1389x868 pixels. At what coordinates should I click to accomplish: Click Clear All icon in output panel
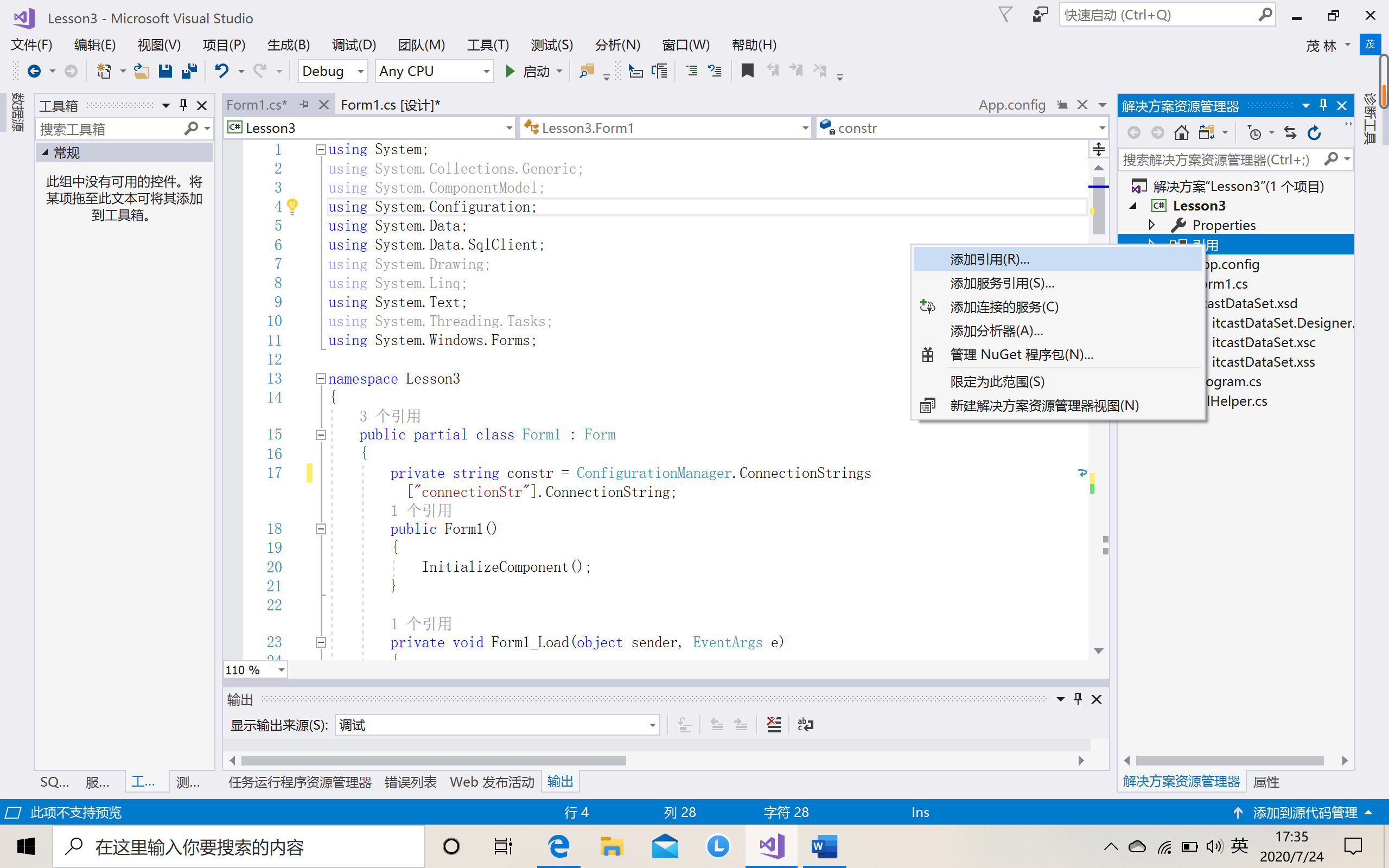pyautogui.click(x=774, y=725)
